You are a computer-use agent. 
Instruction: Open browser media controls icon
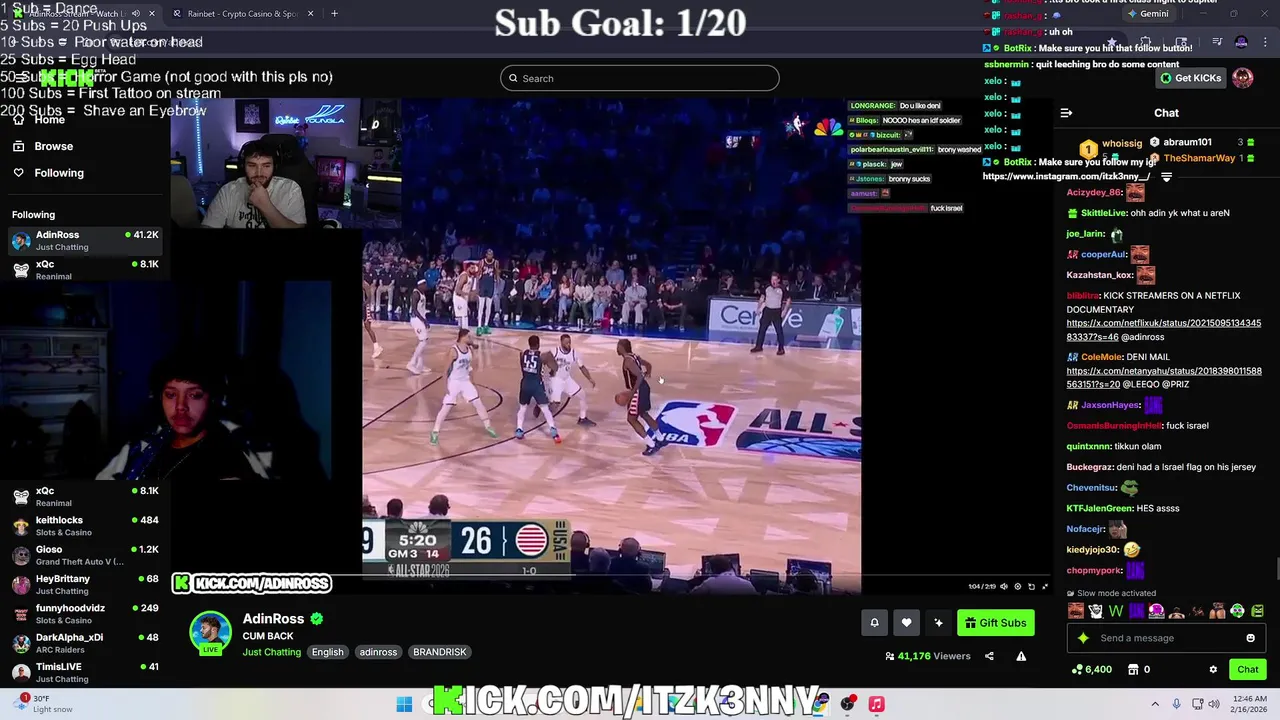[1217, 42]
